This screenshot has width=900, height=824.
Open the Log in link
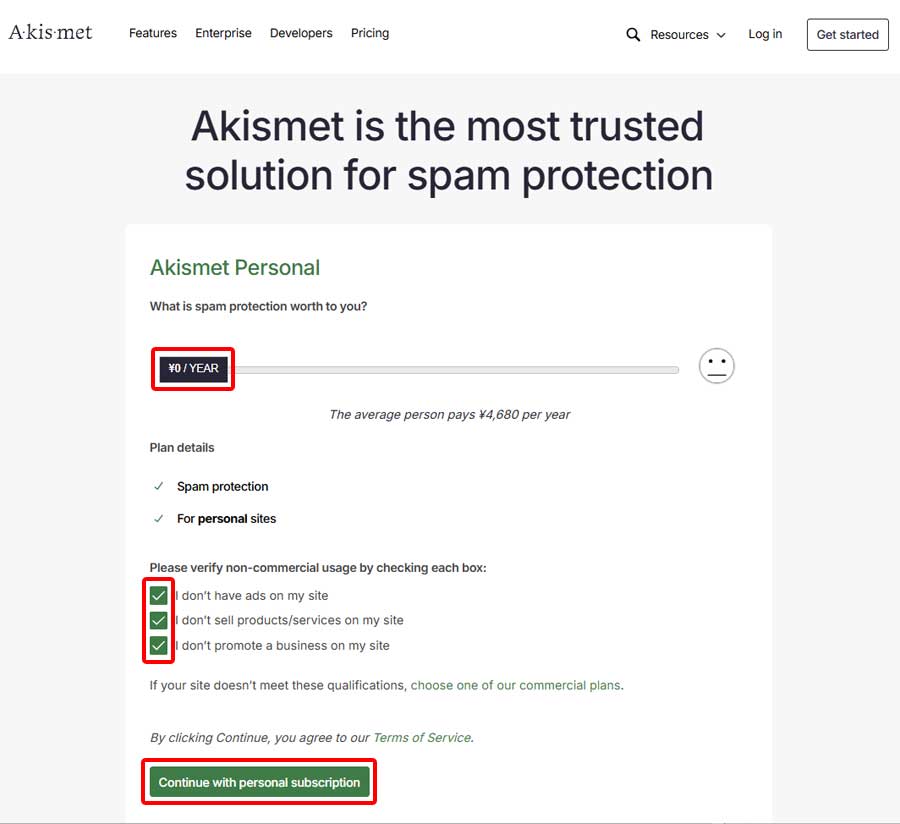(765, 34)
